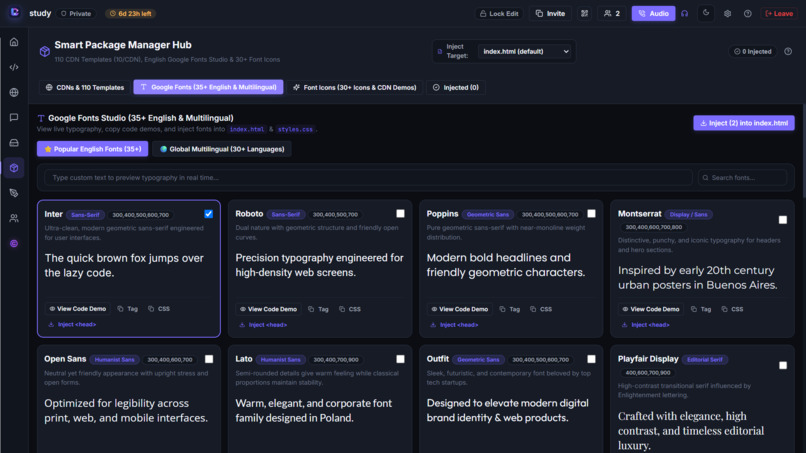Open settings with the gear icon

(727, 14)
